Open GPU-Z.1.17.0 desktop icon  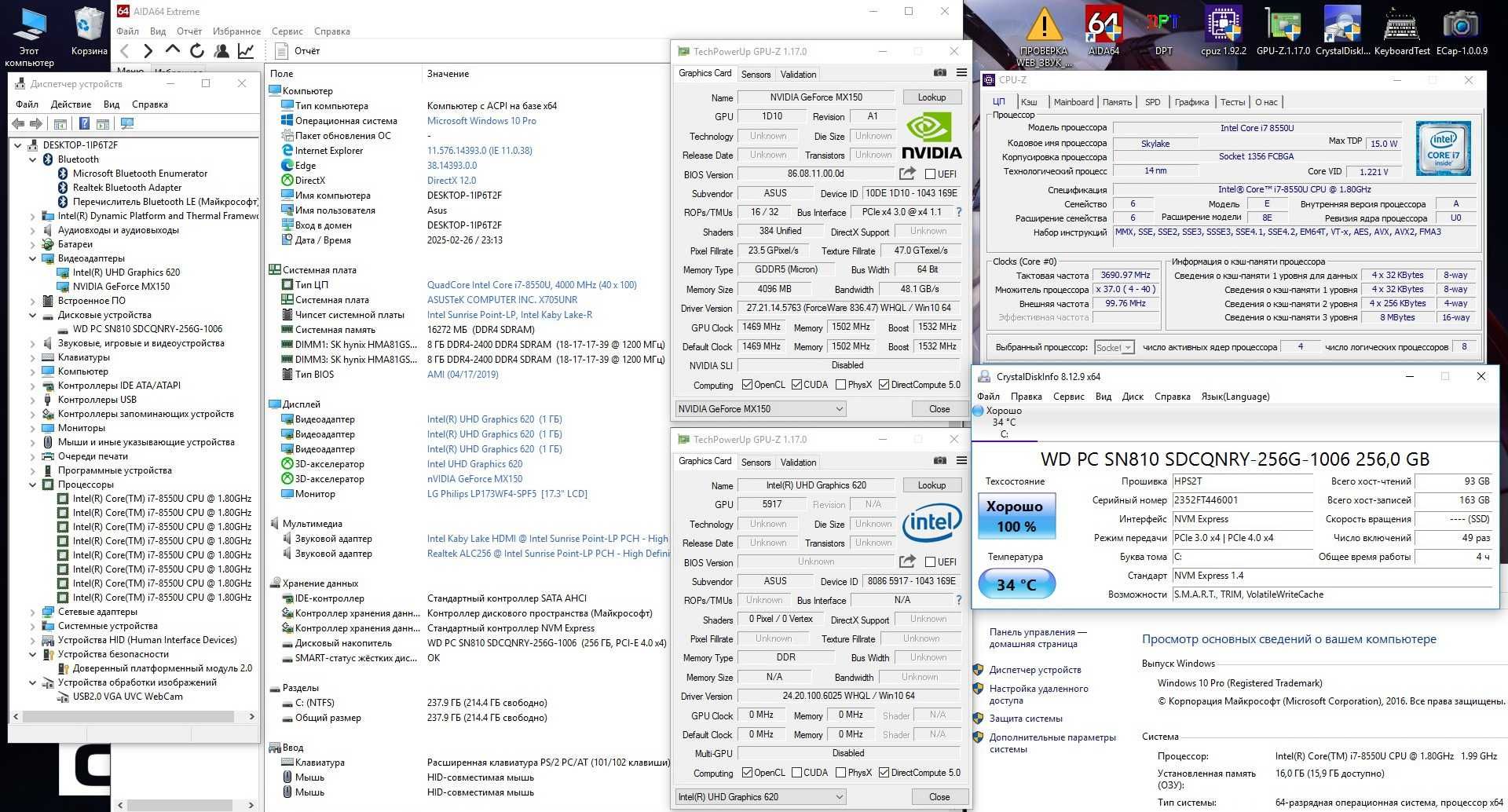[1283, 31]
